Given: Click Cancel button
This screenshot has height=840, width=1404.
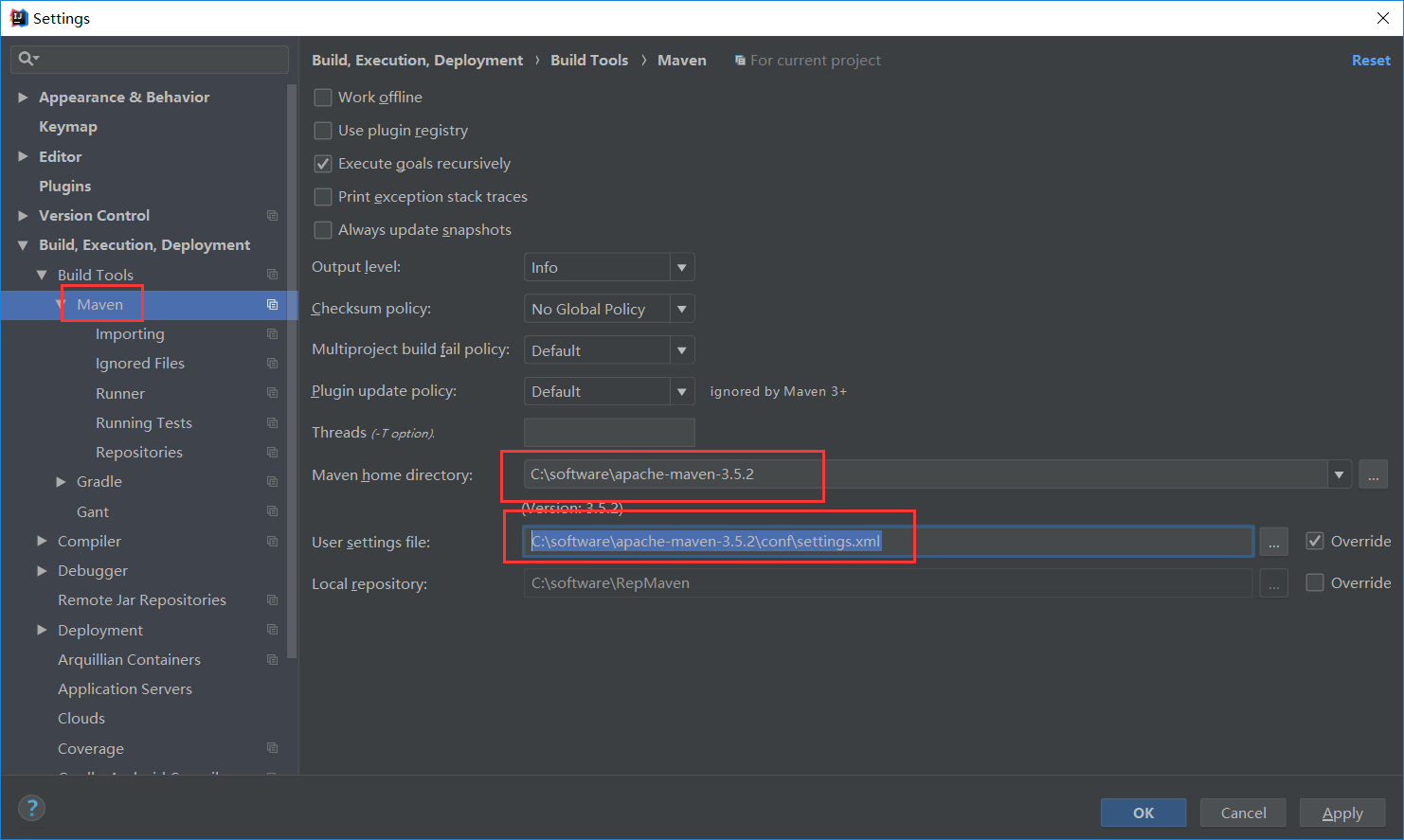Looking at the screenshot, I should [1243, 813].
